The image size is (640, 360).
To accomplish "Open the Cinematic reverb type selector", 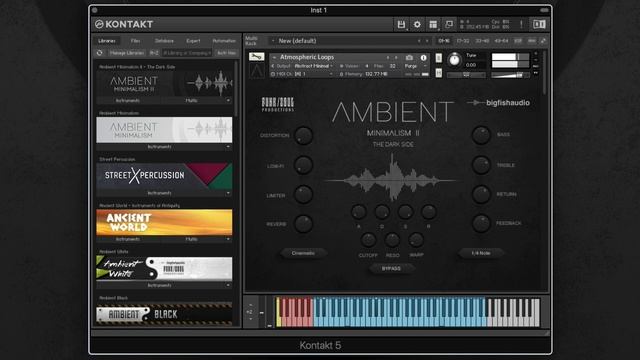I will pos(303,253).
